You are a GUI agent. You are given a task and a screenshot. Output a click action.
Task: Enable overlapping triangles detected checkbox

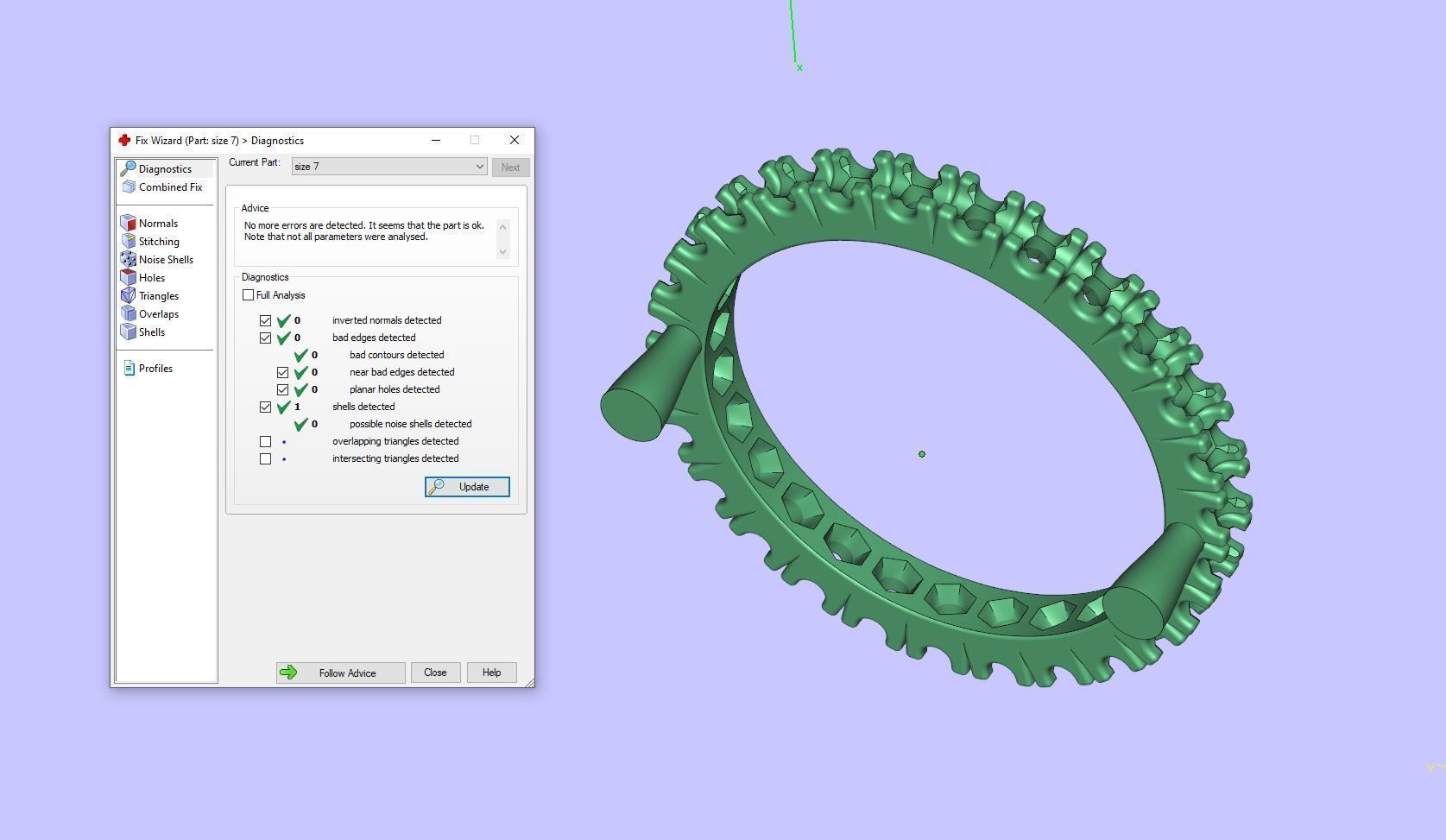pos(266,441)
